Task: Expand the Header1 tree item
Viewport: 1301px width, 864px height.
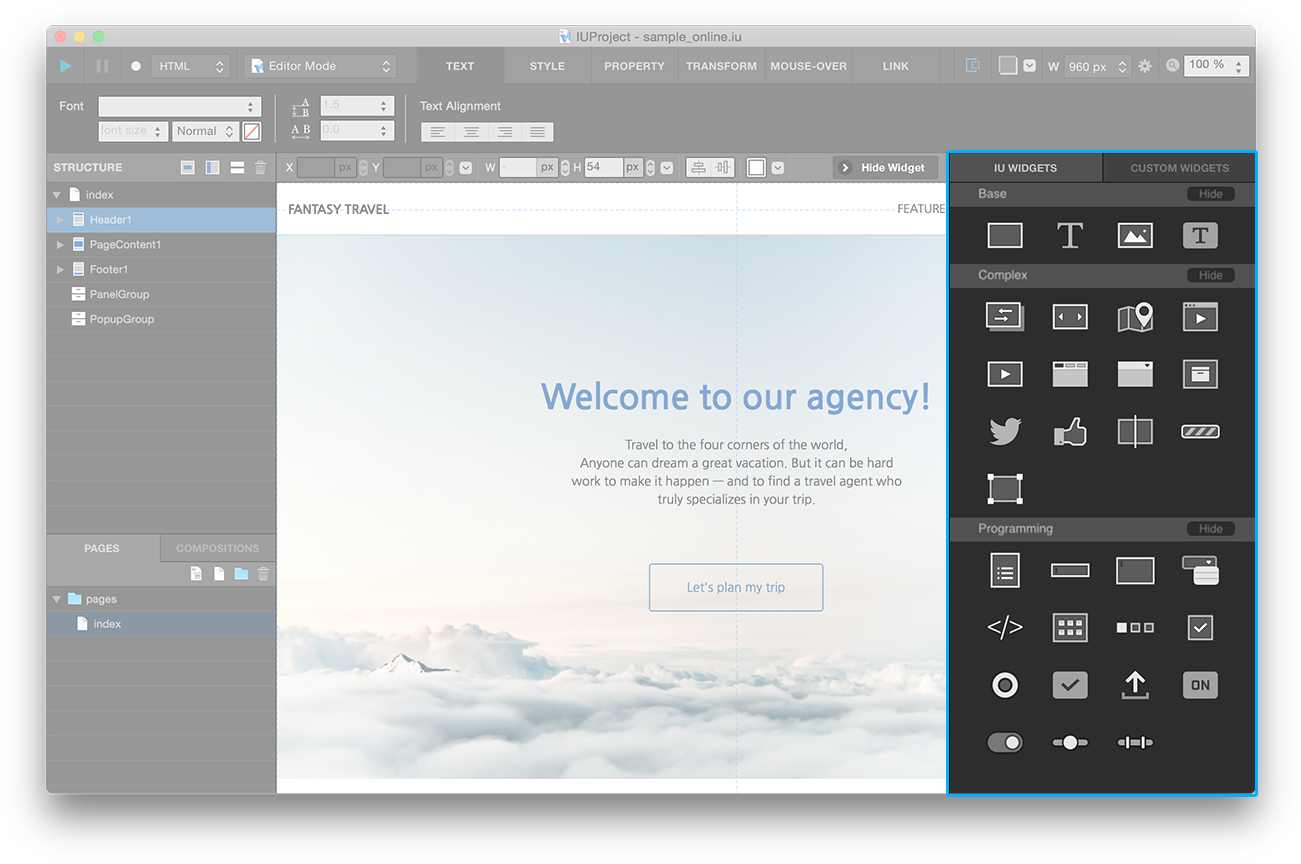Action: [x=60, y=220]
